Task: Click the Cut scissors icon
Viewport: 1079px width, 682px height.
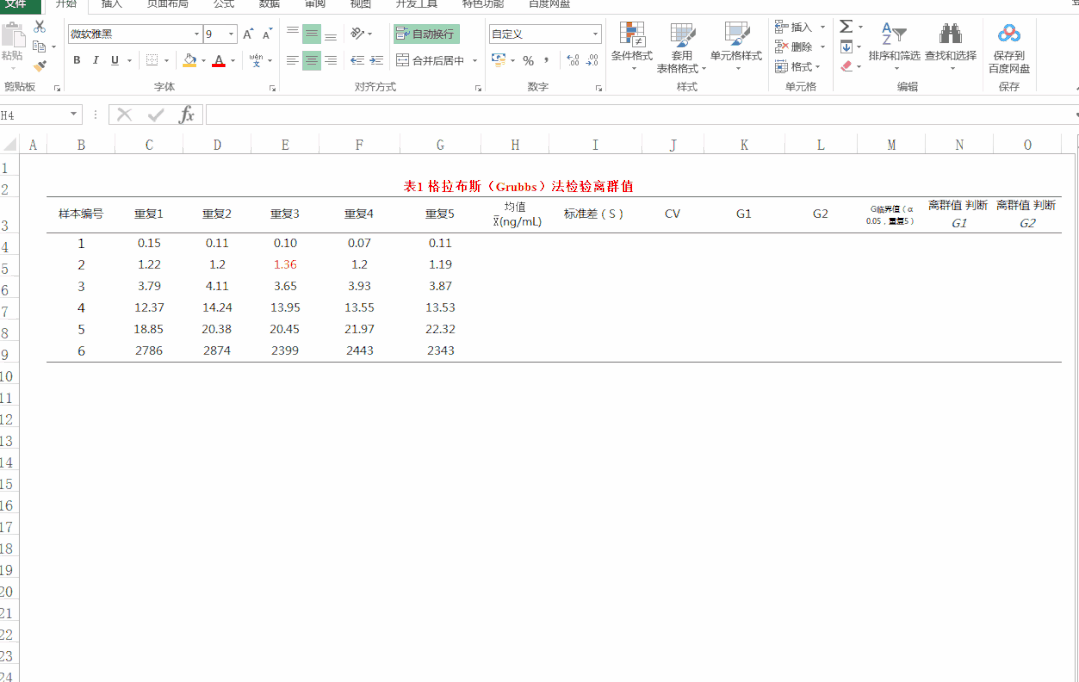Action: click(40, 27)
